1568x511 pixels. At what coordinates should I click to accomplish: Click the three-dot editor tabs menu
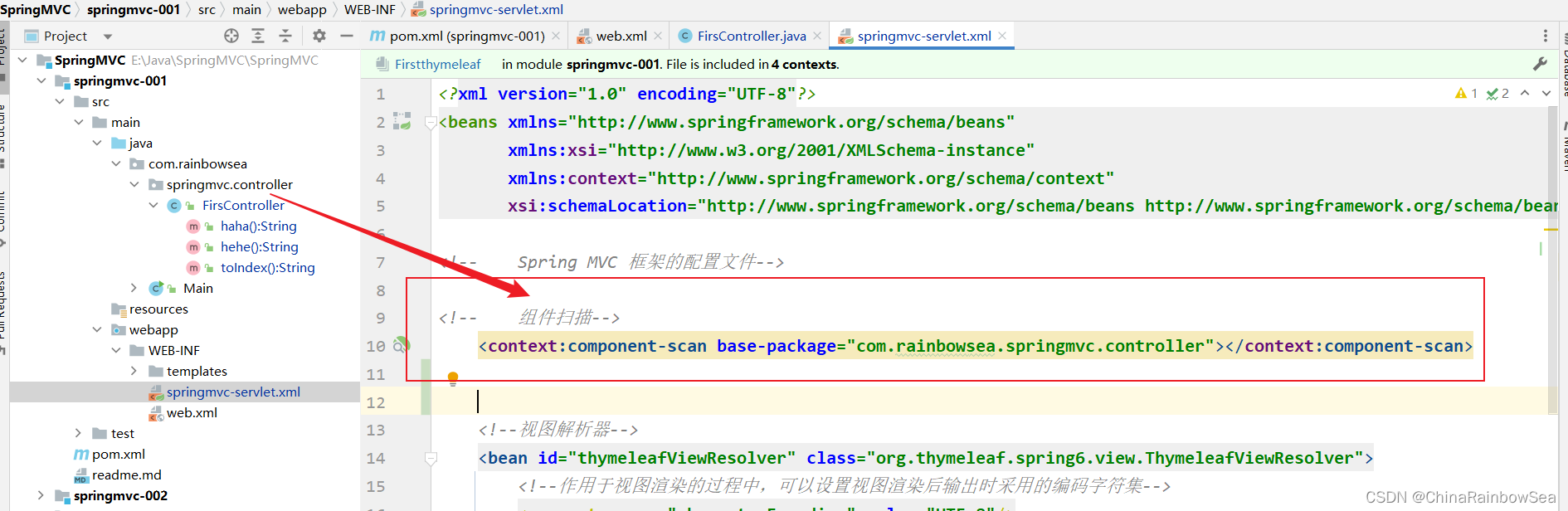coord(1545,36)
